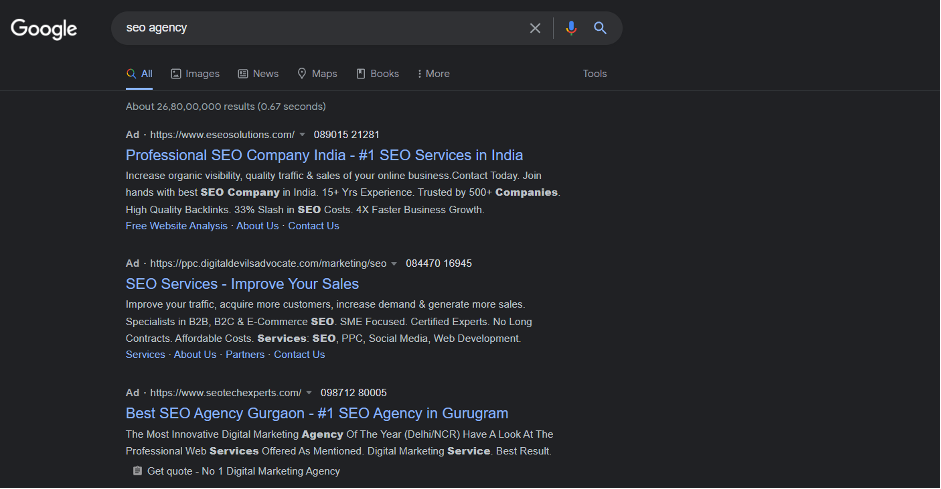Open Best SEO Agency Gurgaon result

point(317,413)
